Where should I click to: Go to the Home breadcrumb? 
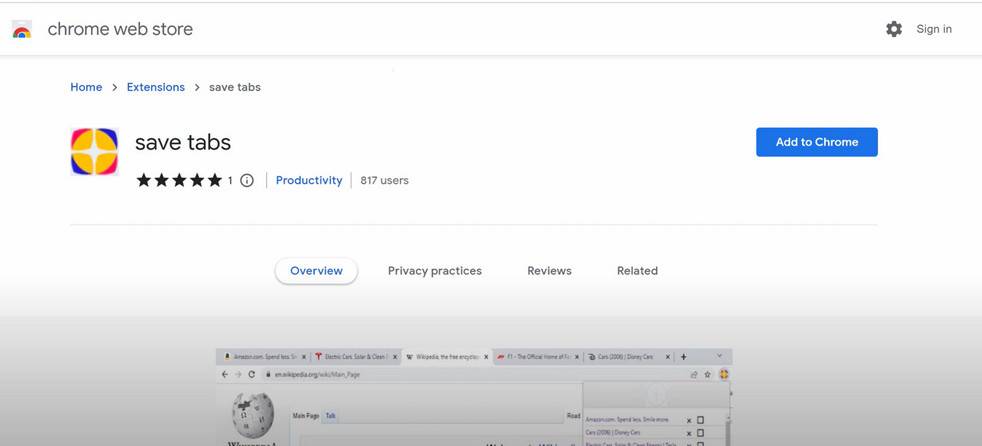86,87
